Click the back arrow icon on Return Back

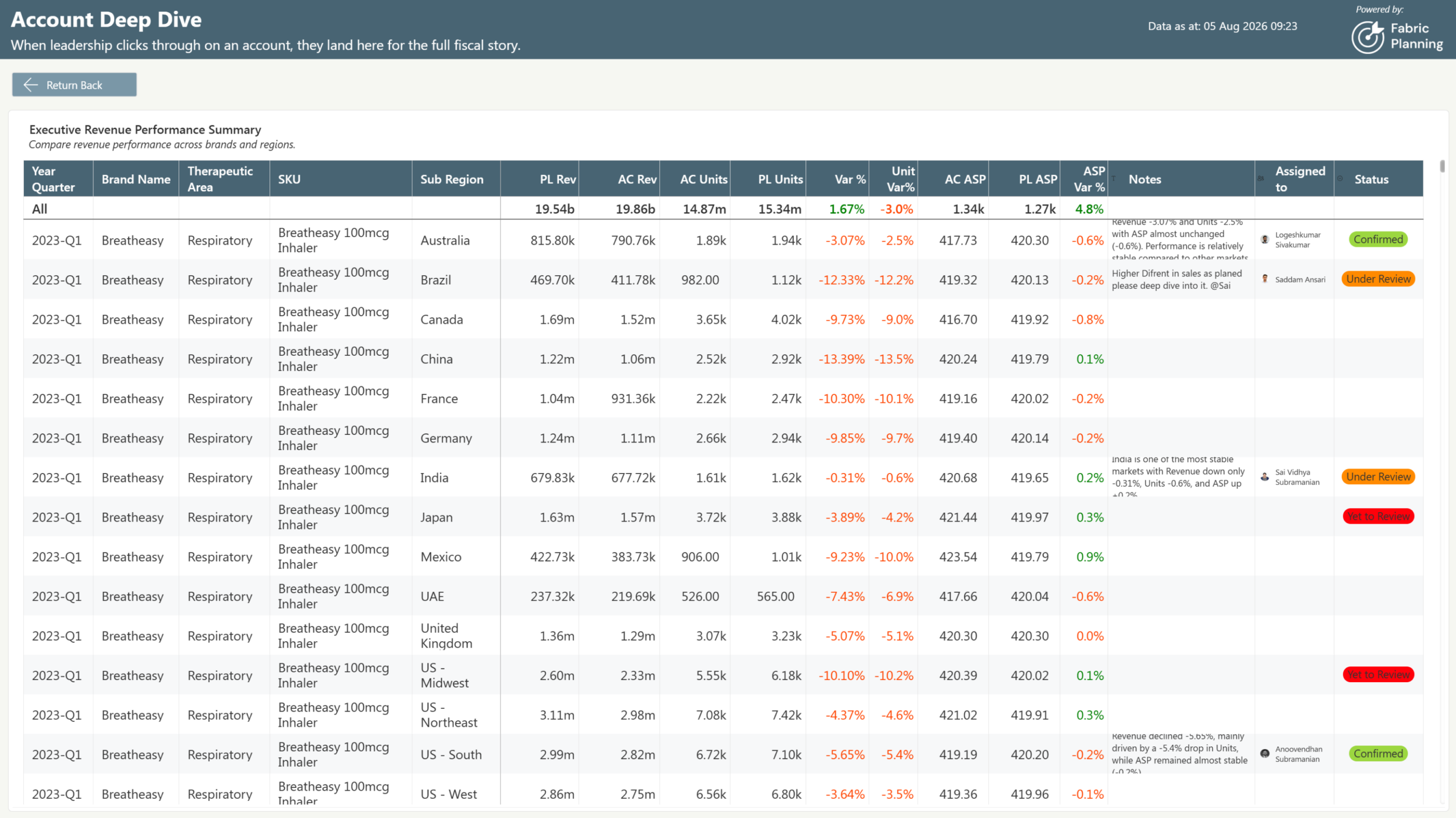[30, 85]
